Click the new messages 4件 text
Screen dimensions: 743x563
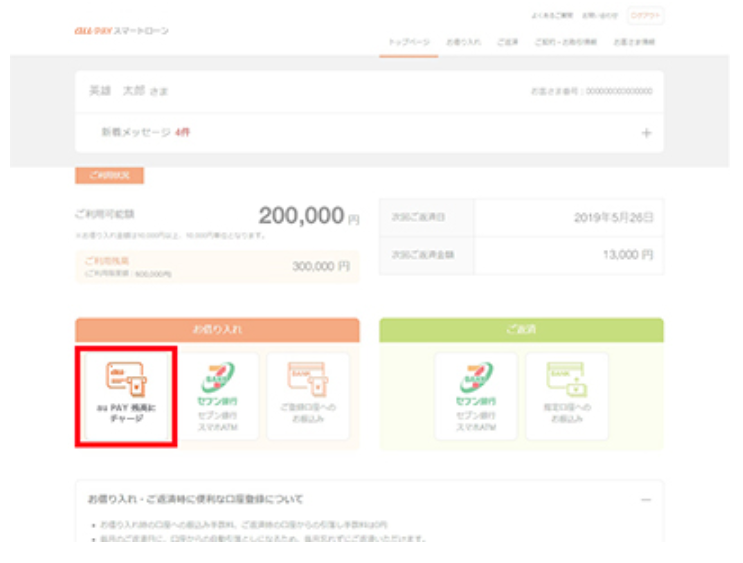coord(145,132)
